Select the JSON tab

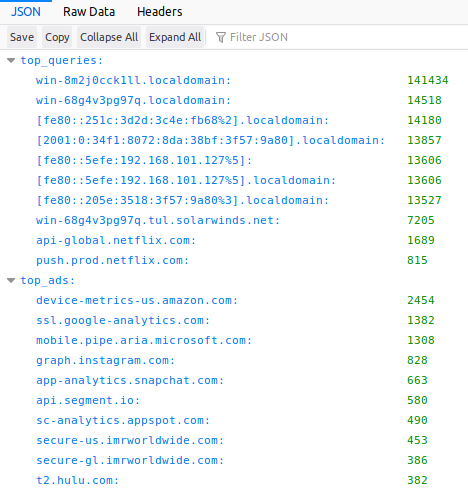click(x=26, y=12)
